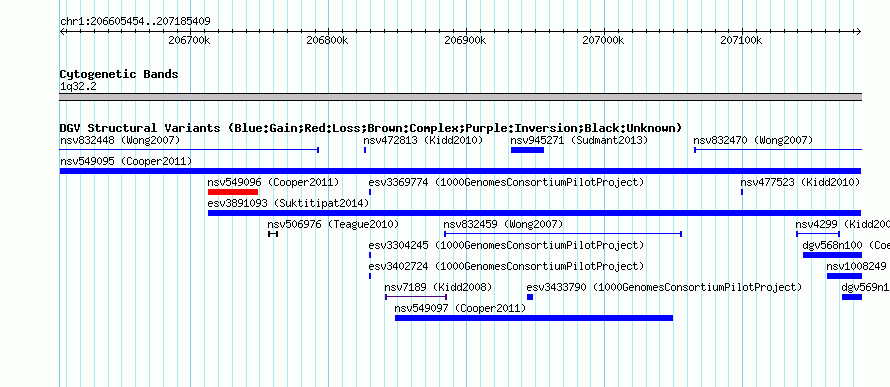Open the dgv568n100 variant label
The image size is (890, 387).
click(x=846, y=245)
